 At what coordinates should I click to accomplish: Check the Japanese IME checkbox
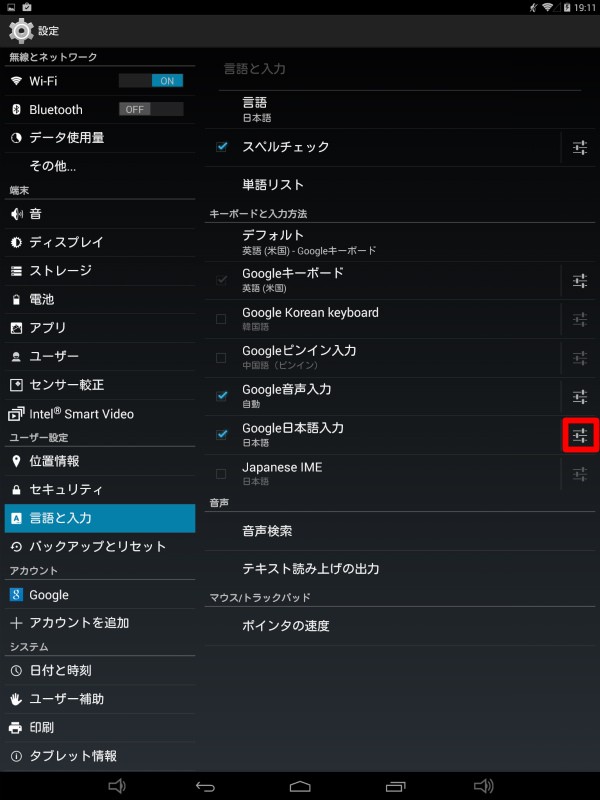tap(221, 474)
